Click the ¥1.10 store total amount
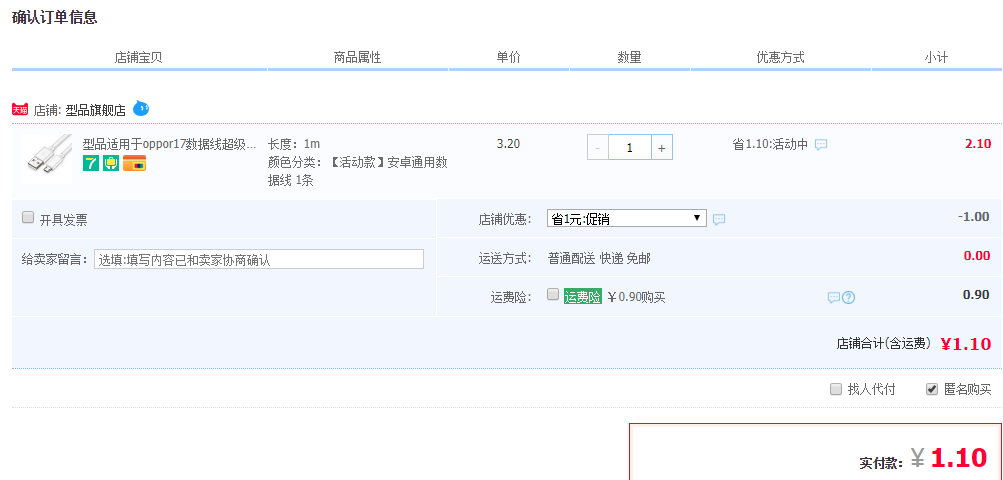This screenshot has height=480, width=1003. point(966,344)
